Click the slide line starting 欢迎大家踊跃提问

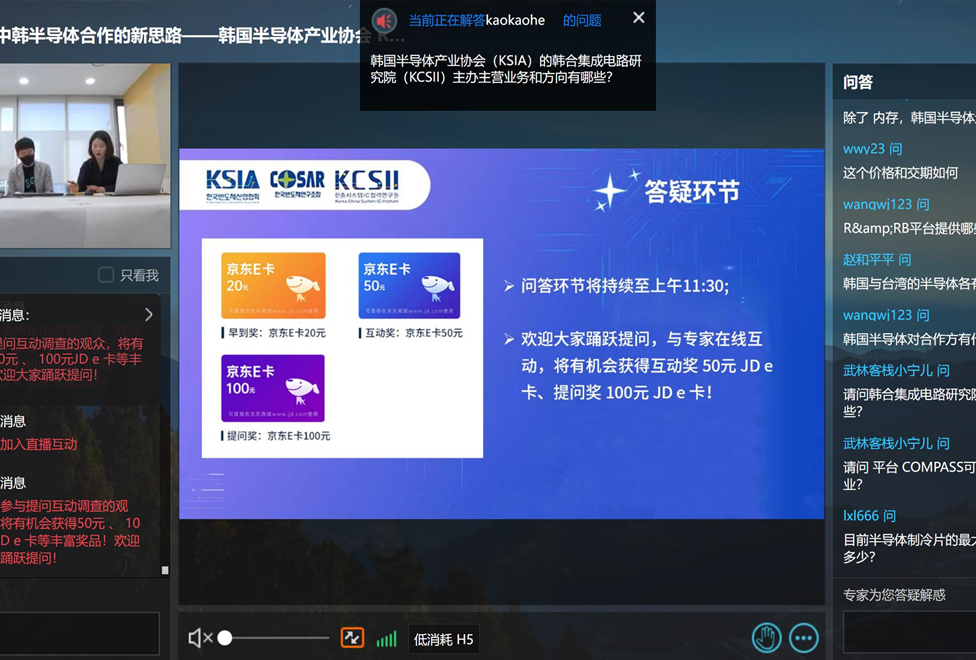(647, 365)
